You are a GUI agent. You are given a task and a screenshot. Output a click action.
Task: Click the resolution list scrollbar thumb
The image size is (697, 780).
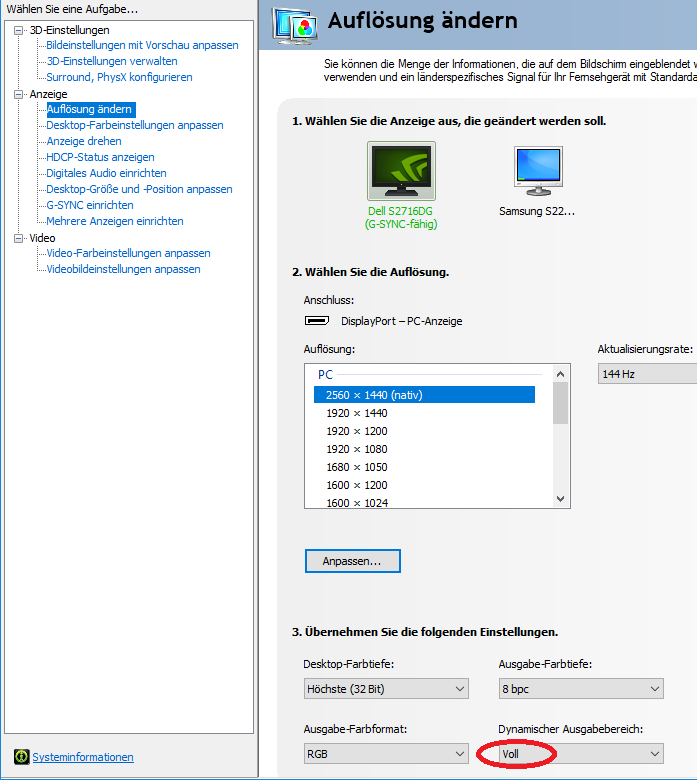[x=561, y=403]
